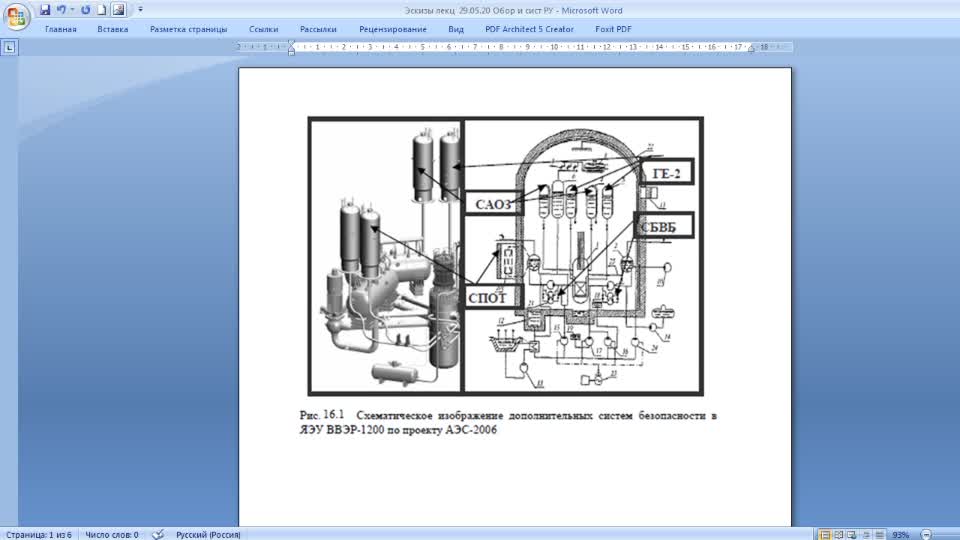Click the zoom out minus button
The image size is (960, 540).
[x=926, y=534]
